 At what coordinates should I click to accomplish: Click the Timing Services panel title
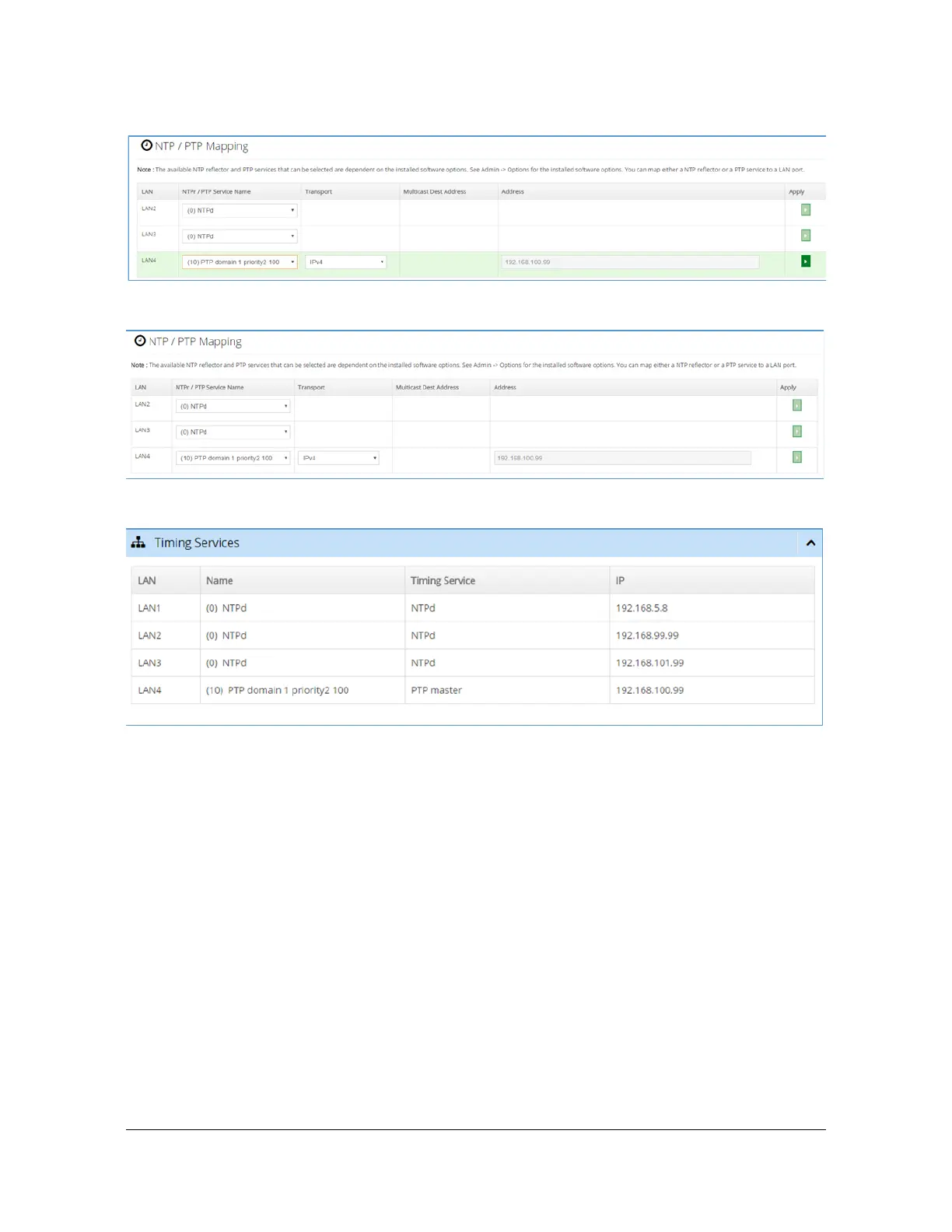pos(197,543)
